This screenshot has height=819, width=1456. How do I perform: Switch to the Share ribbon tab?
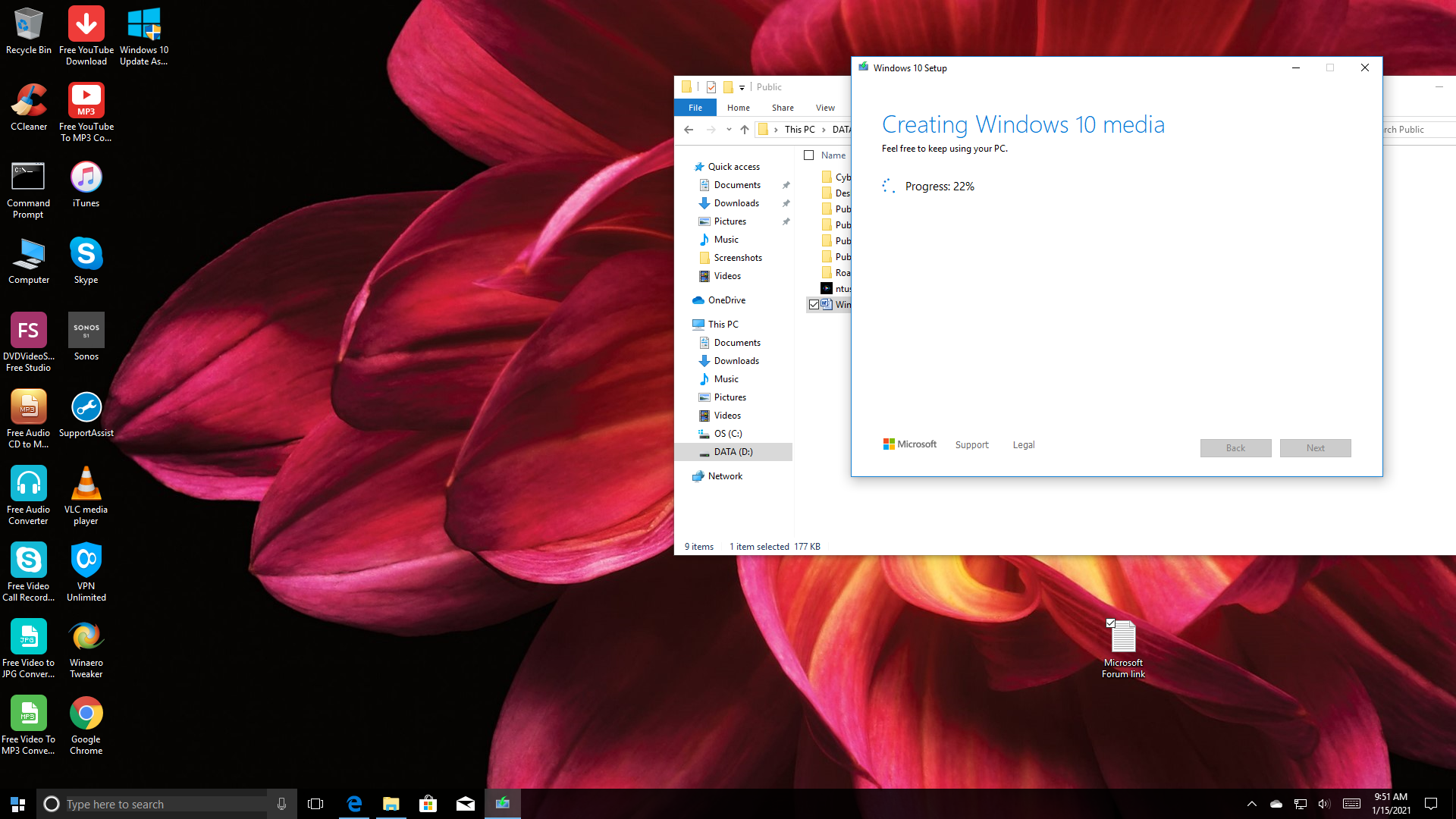pos(783,108)
